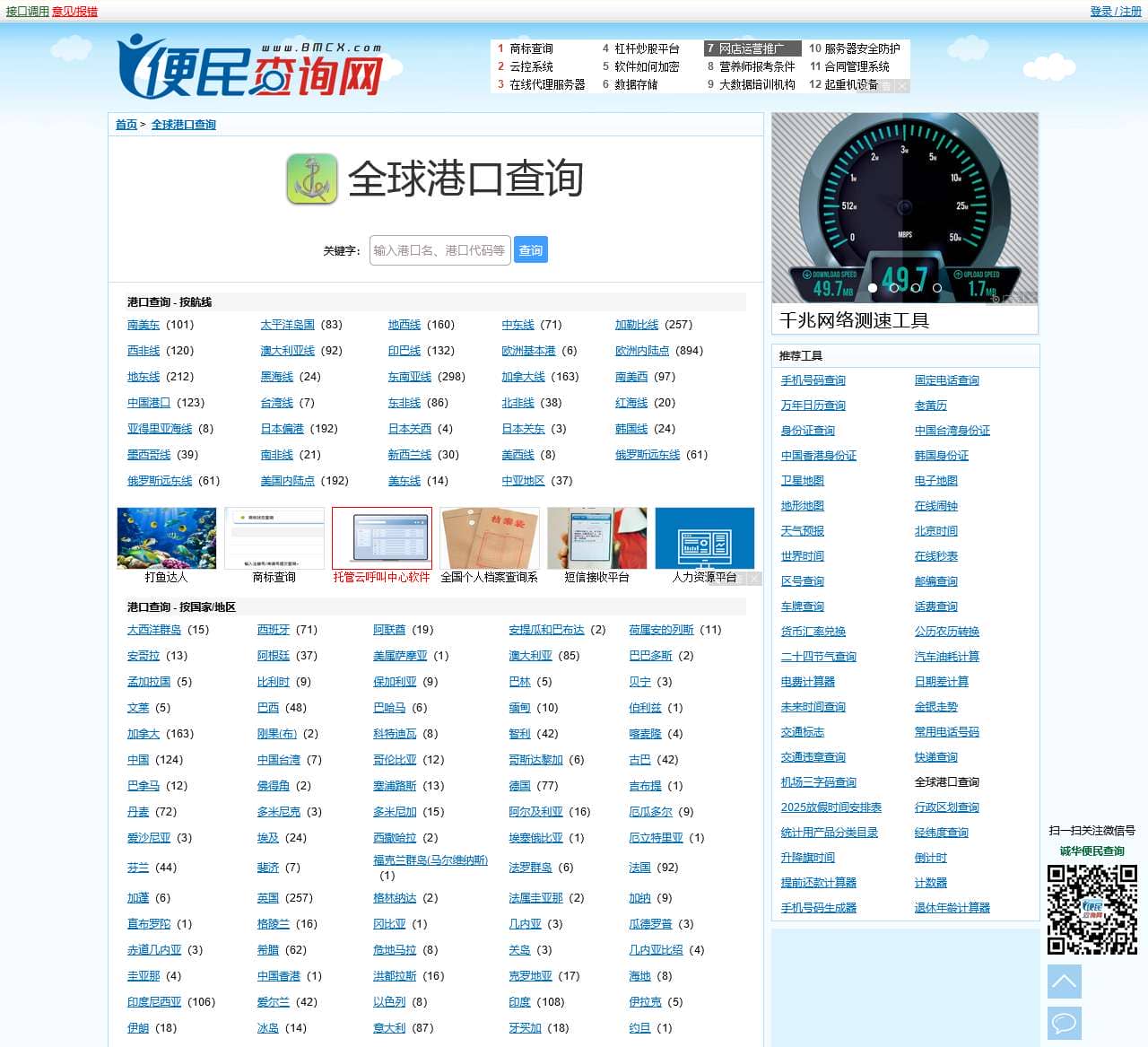This screenshot has height=1047, width=1148.
Task: Open 2025放假时间安排表 link
Action: pyautogui.click(x=831, y=807)
